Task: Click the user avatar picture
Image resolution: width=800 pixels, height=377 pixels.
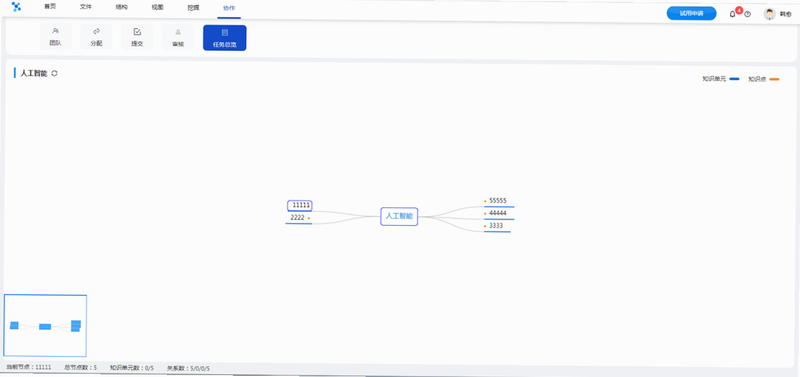Action: (x=769, y=14)
